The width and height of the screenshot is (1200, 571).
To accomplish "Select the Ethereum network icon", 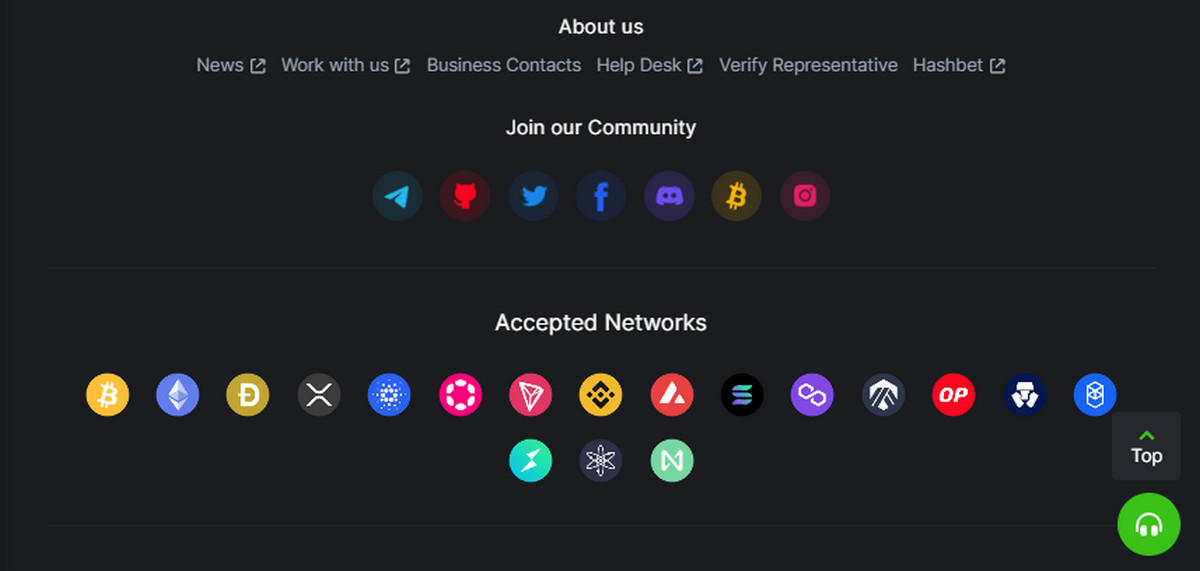I will [178, 395].
